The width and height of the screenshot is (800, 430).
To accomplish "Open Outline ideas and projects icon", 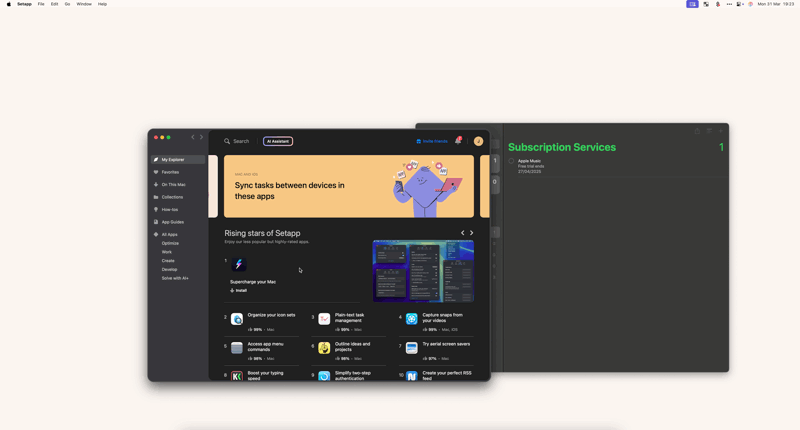I will (324, 348).
